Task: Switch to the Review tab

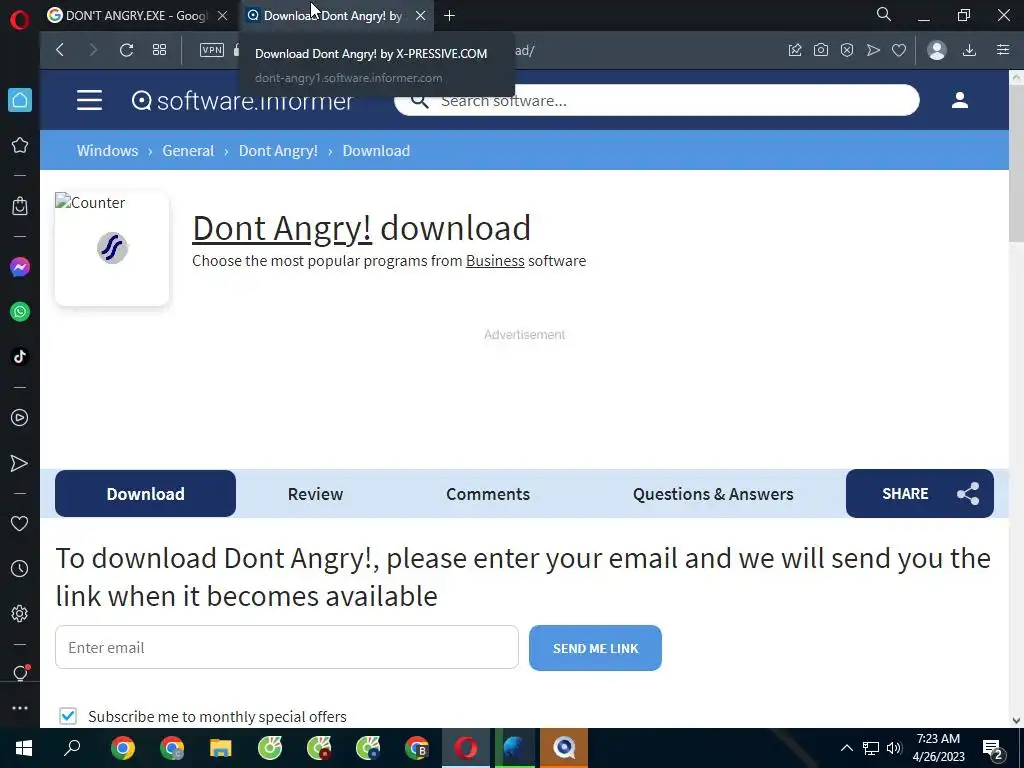Action: [x=315, y=494]
